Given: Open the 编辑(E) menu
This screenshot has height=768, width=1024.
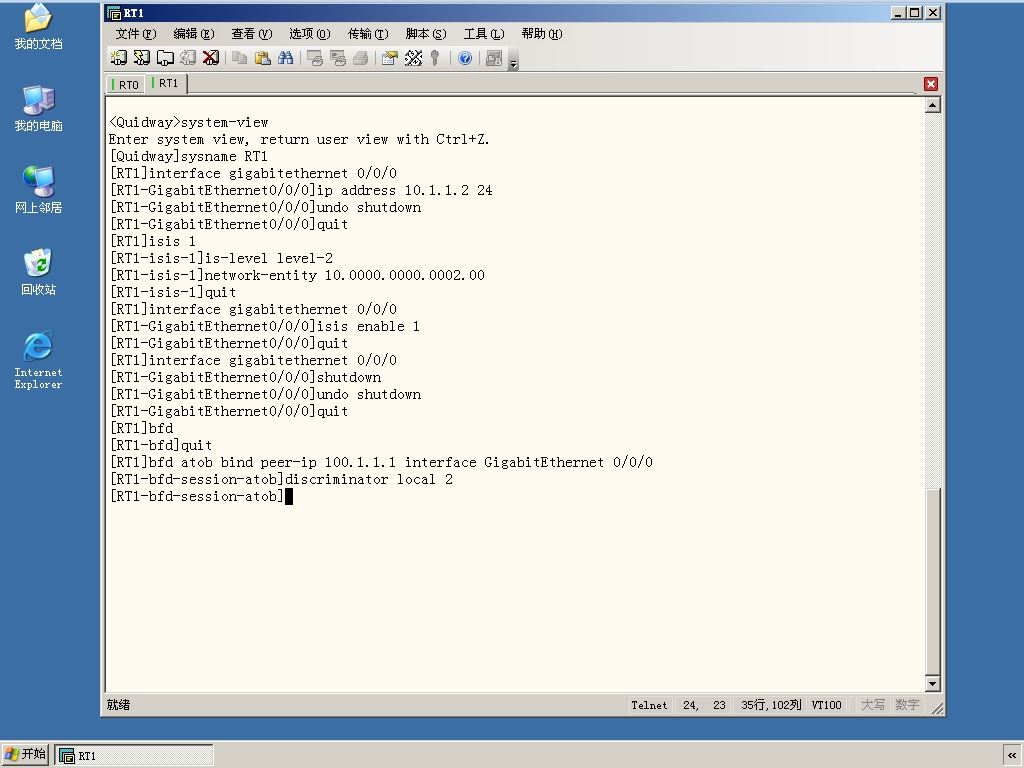Looking at the screenshot, I should coord(193,34).
